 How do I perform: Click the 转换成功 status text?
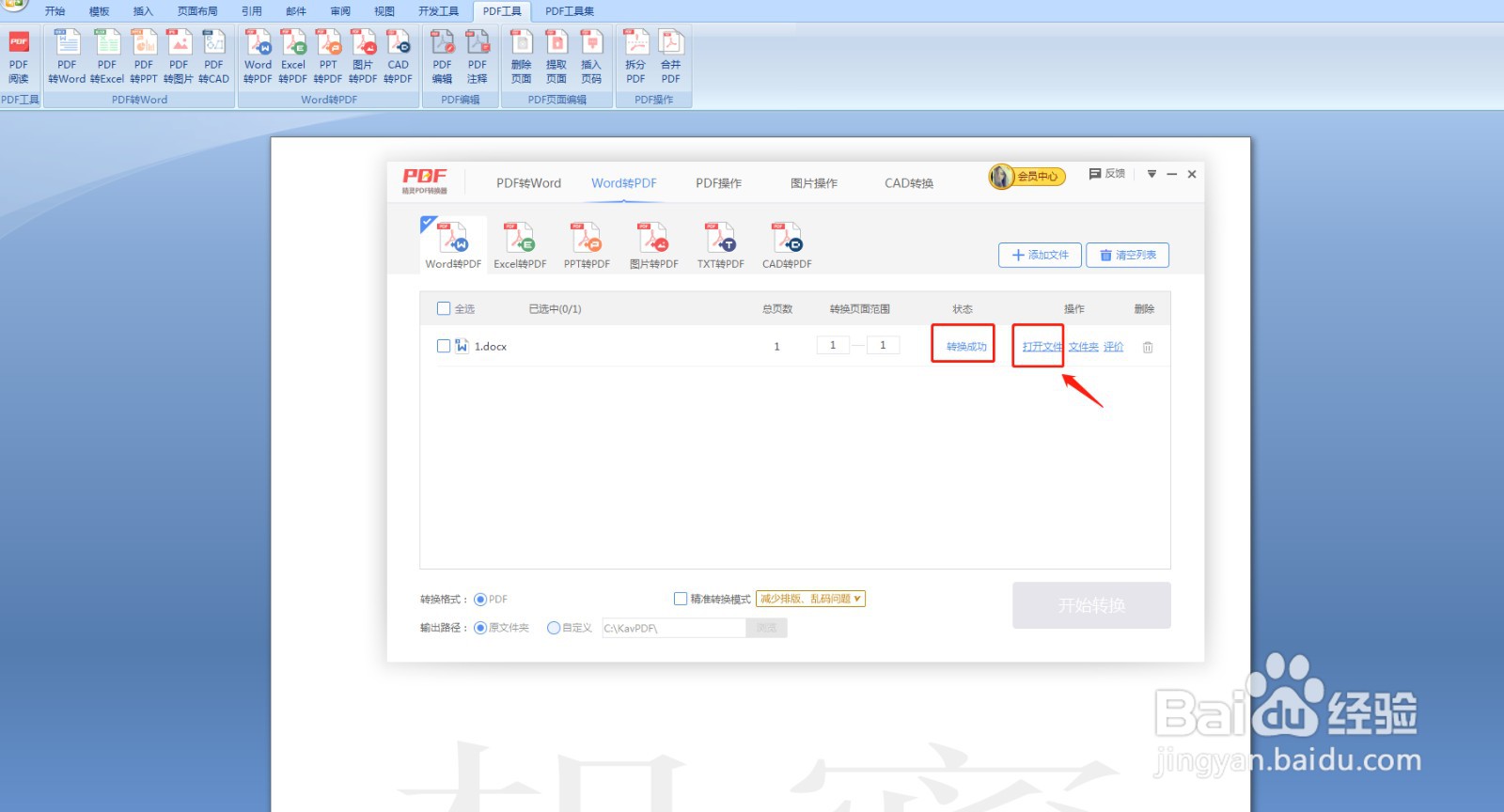click(966, 347)
